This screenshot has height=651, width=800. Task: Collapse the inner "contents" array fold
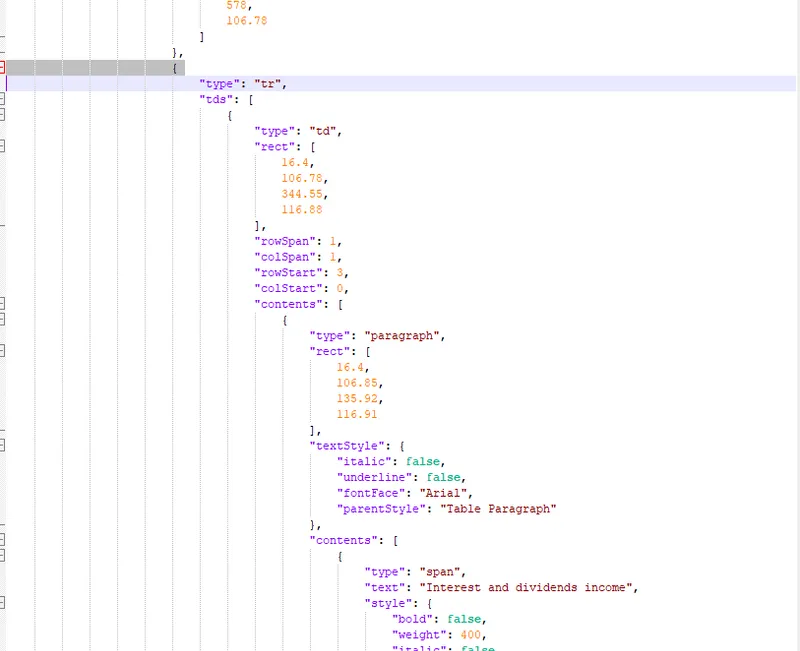pyautogui.click(x=4, y=540)
